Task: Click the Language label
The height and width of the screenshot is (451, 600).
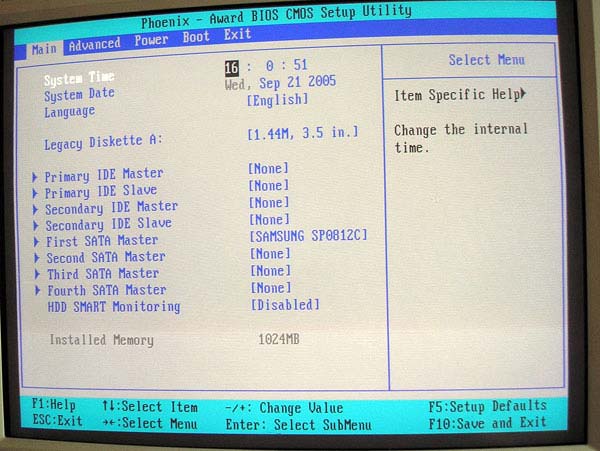Action: pyautogui.click(x=70, y=112)
